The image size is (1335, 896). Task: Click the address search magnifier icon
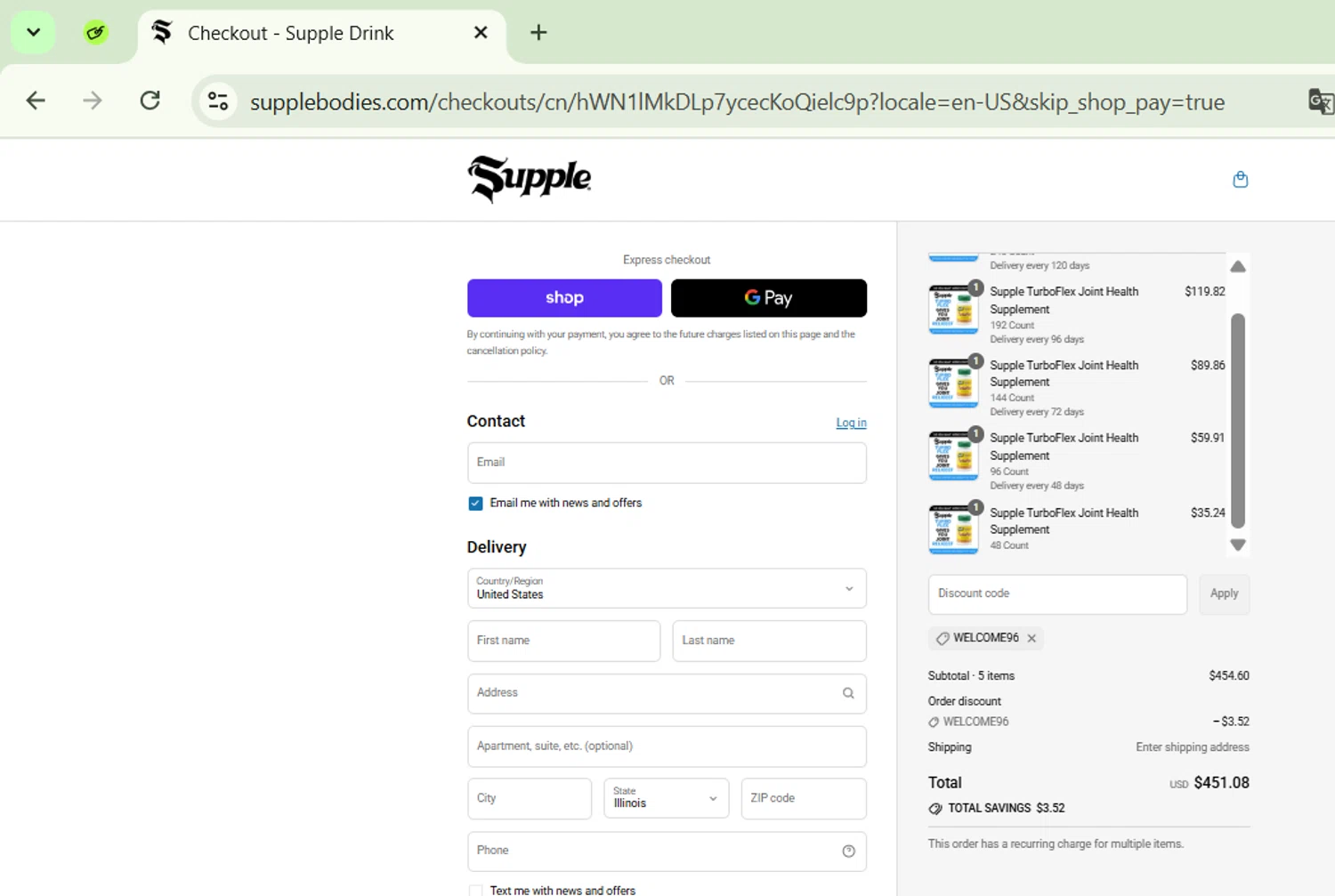coord(848,693)
